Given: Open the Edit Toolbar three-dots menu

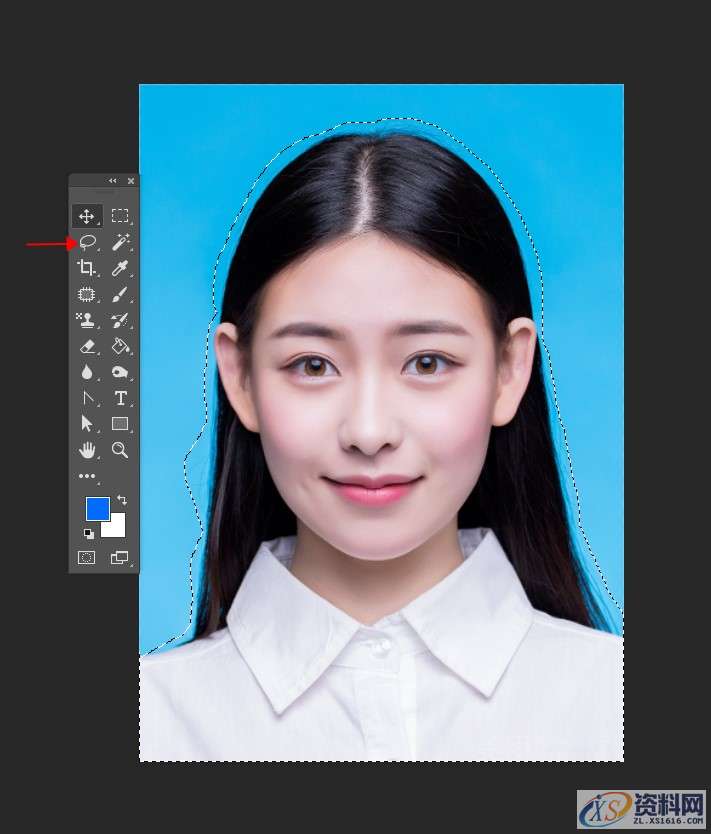Looking at the screenshot, I should (x=87, y=476).
